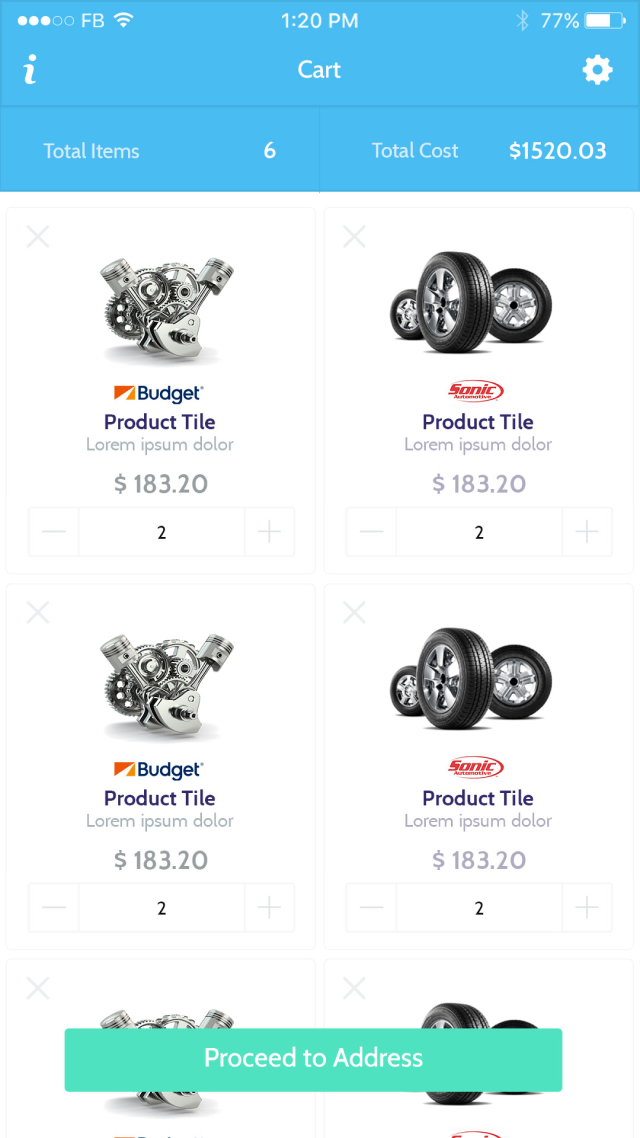Increase quantity of first Budget product

(x=269, y=532)
